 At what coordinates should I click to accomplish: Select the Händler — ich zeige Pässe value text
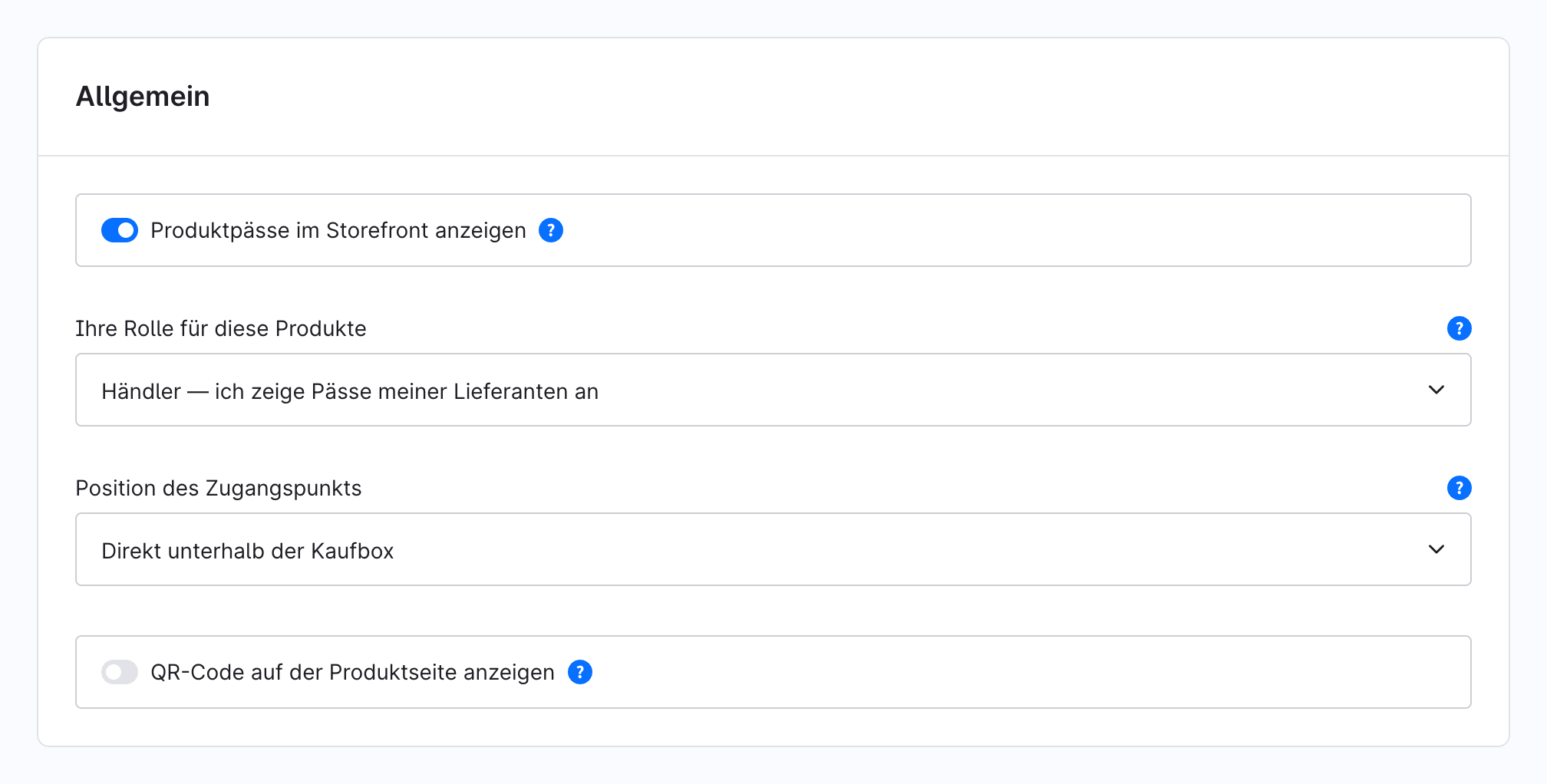point(350,391)
